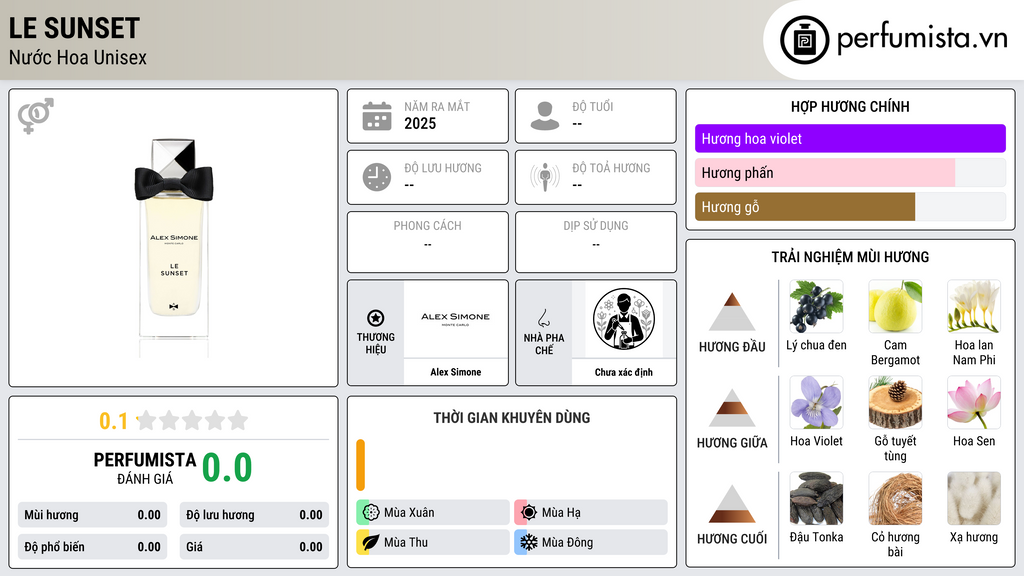Click the Perfumista đánh giá label
Screen dimensions: 1024x576
click(x=145, y=468)
